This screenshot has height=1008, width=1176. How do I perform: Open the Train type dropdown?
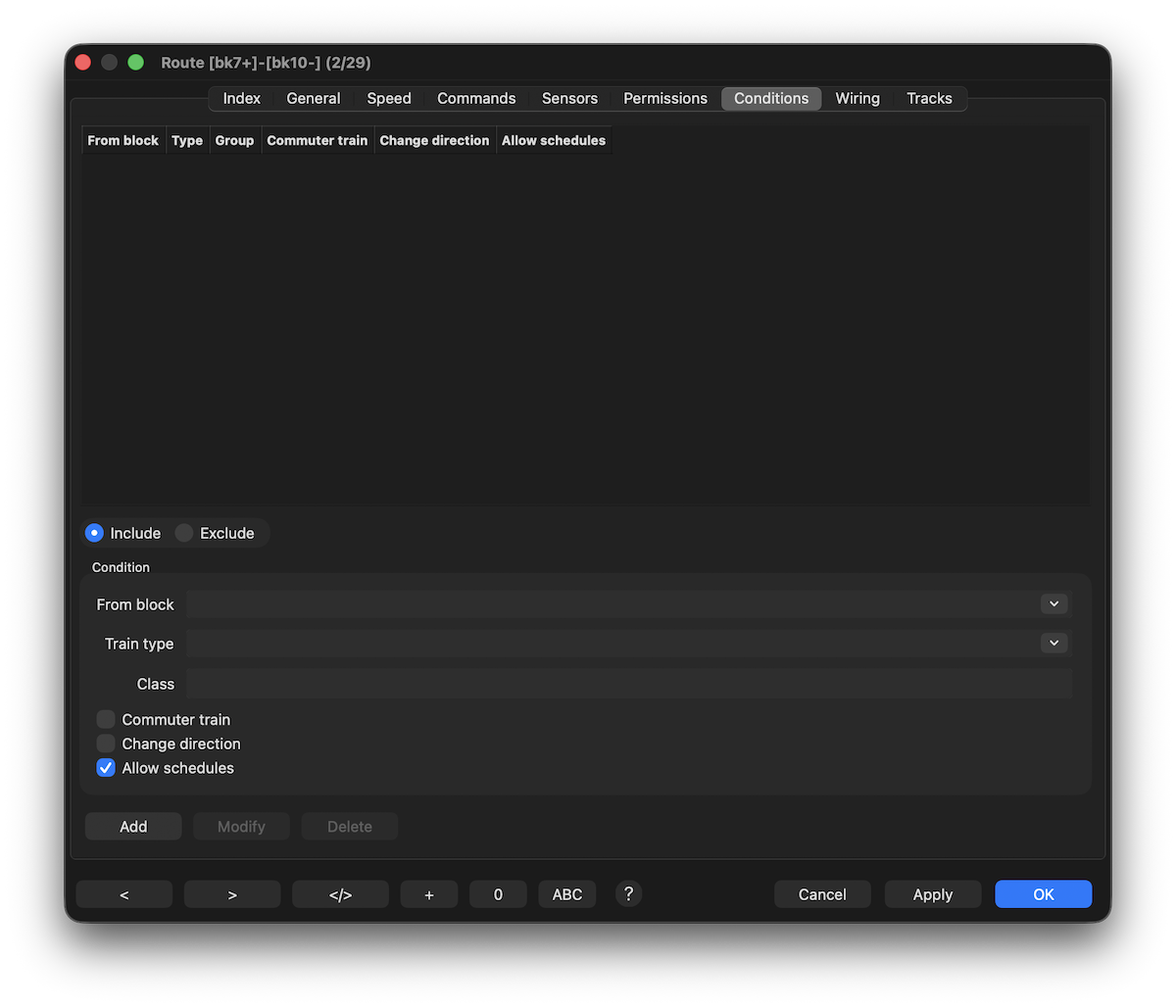(1053, 644)
